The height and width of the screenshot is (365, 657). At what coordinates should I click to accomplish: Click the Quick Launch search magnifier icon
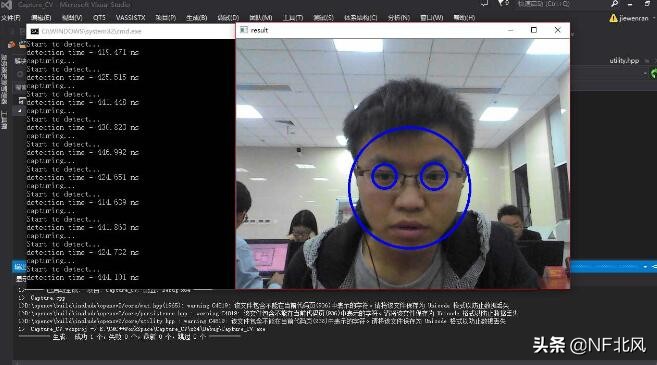coord(614,4)
